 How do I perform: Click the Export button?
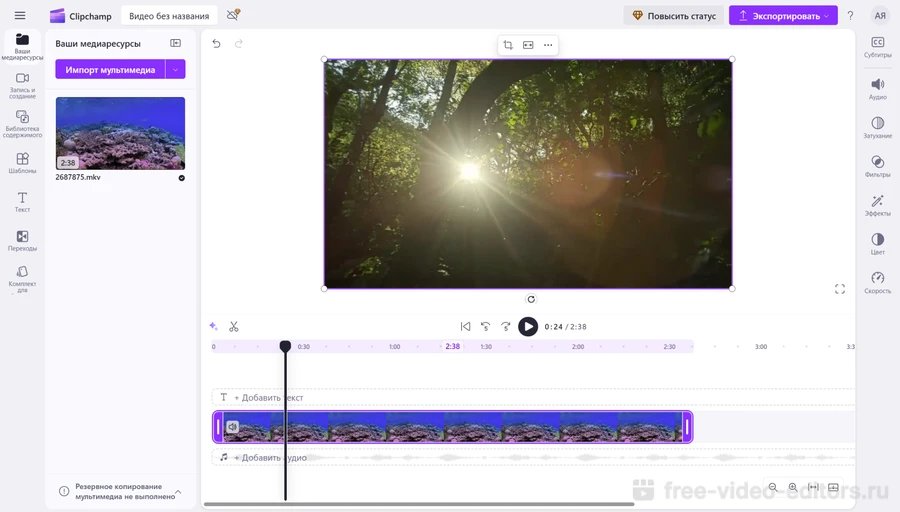tap(783, 16)
